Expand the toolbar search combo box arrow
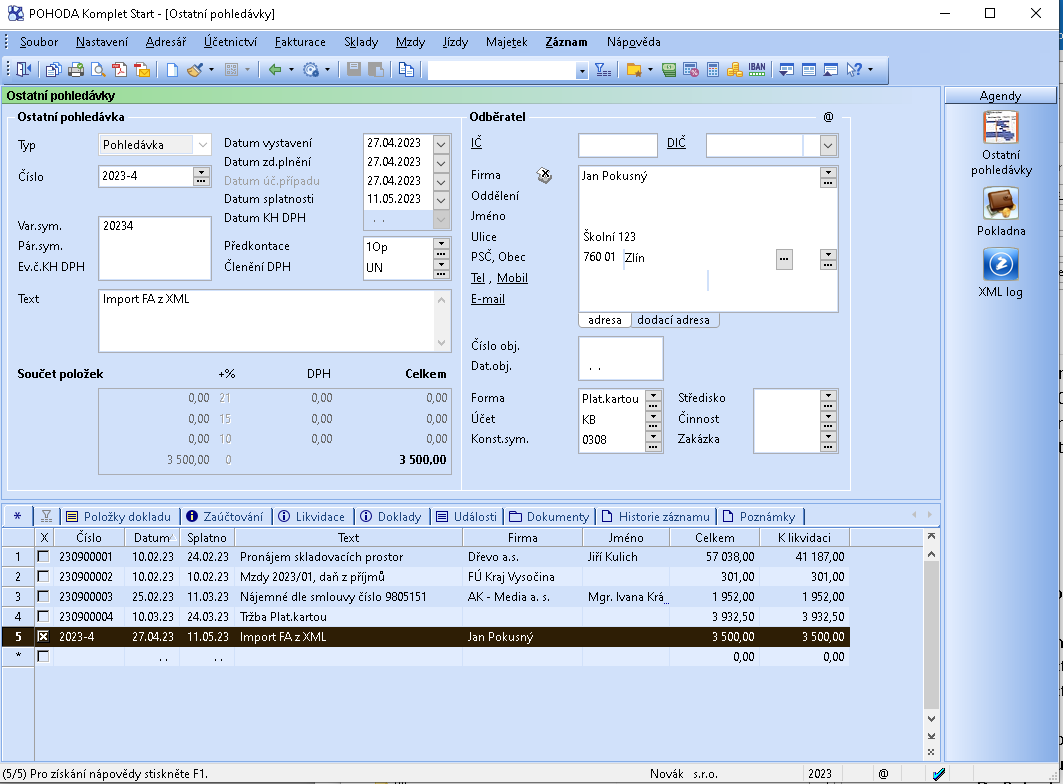1063x784 pixels. point(581,71)
